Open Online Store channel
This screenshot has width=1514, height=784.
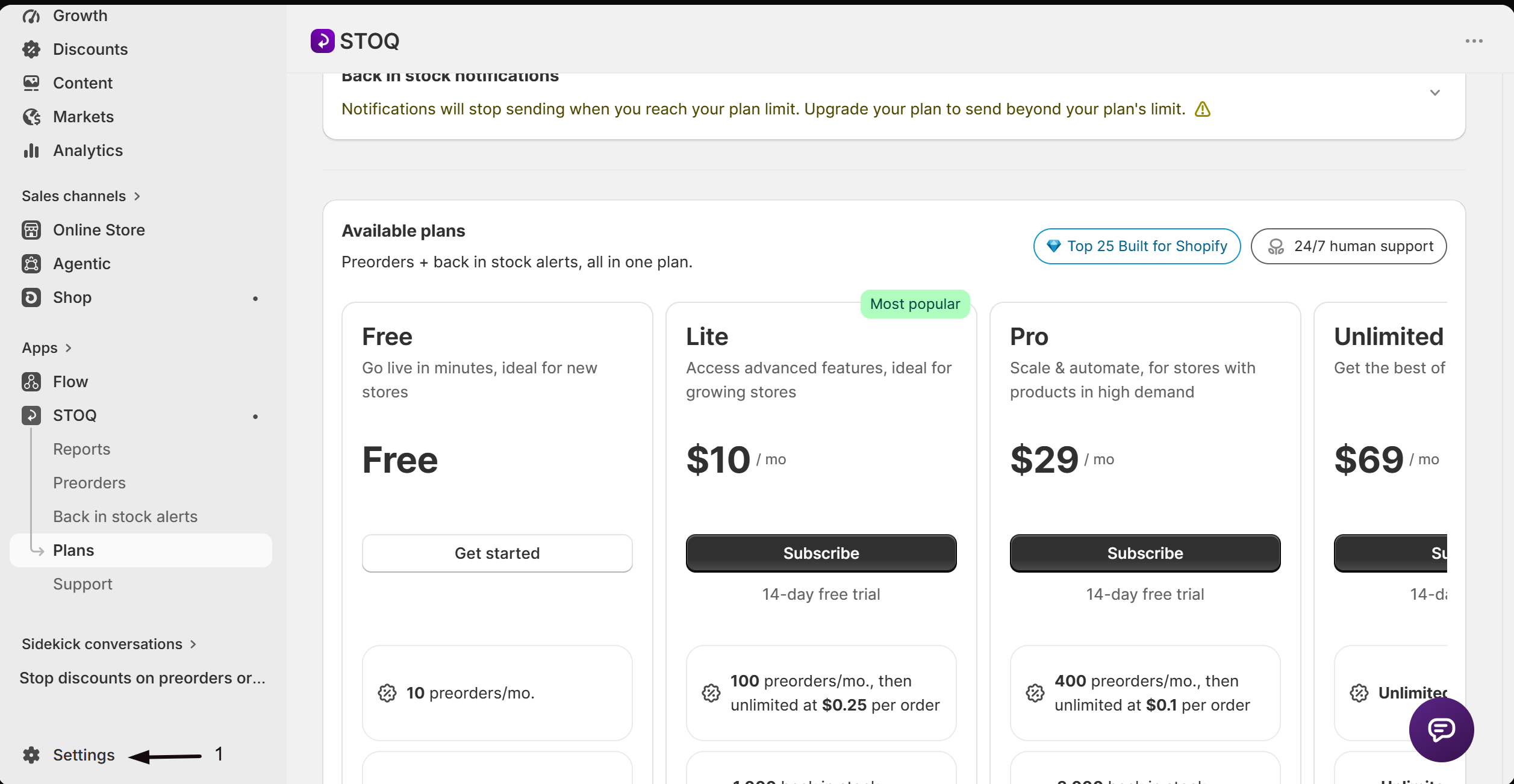pos(99,230)
